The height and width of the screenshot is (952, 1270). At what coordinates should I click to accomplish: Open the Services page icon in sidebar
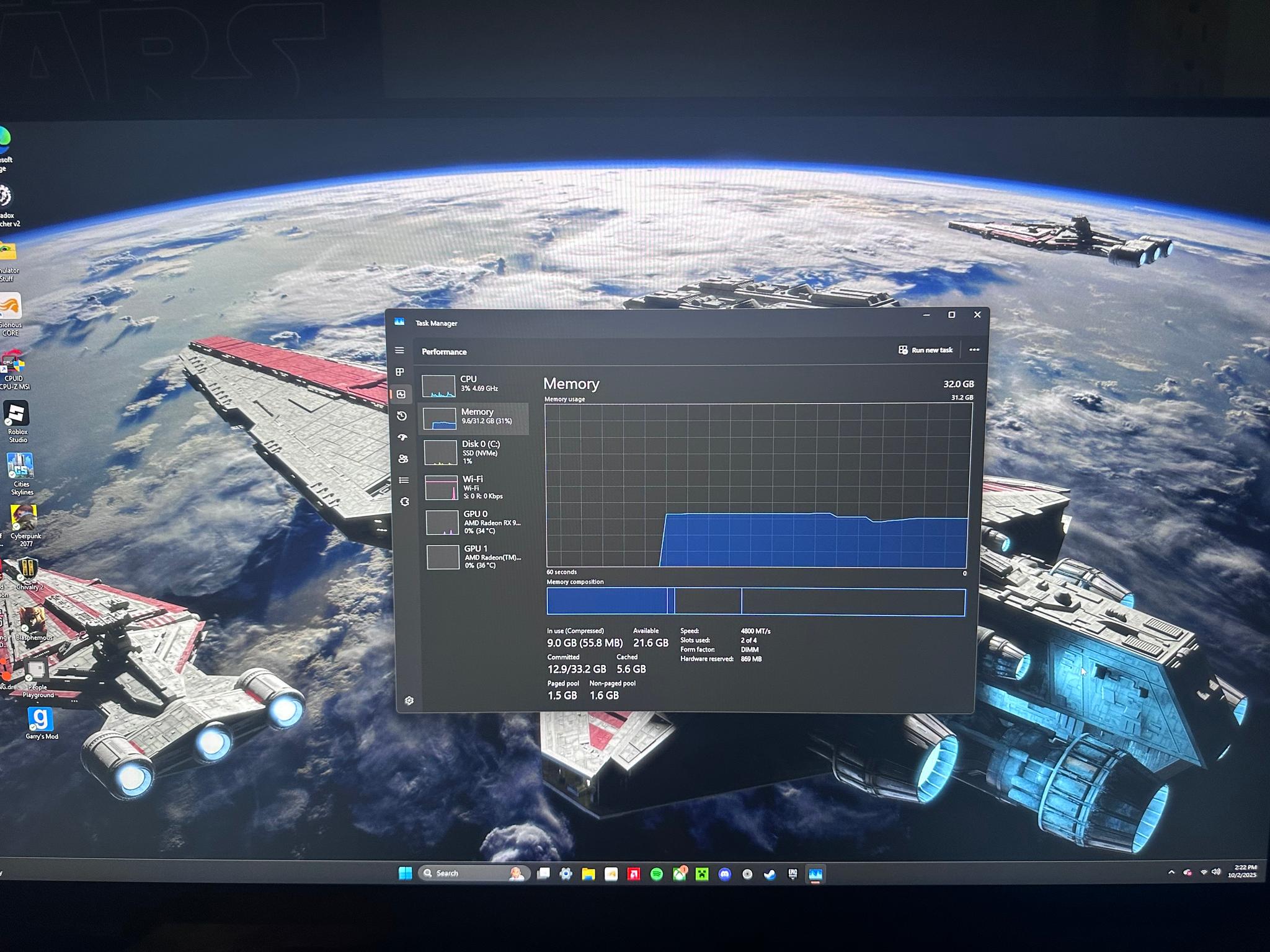[x=404, y=502]
